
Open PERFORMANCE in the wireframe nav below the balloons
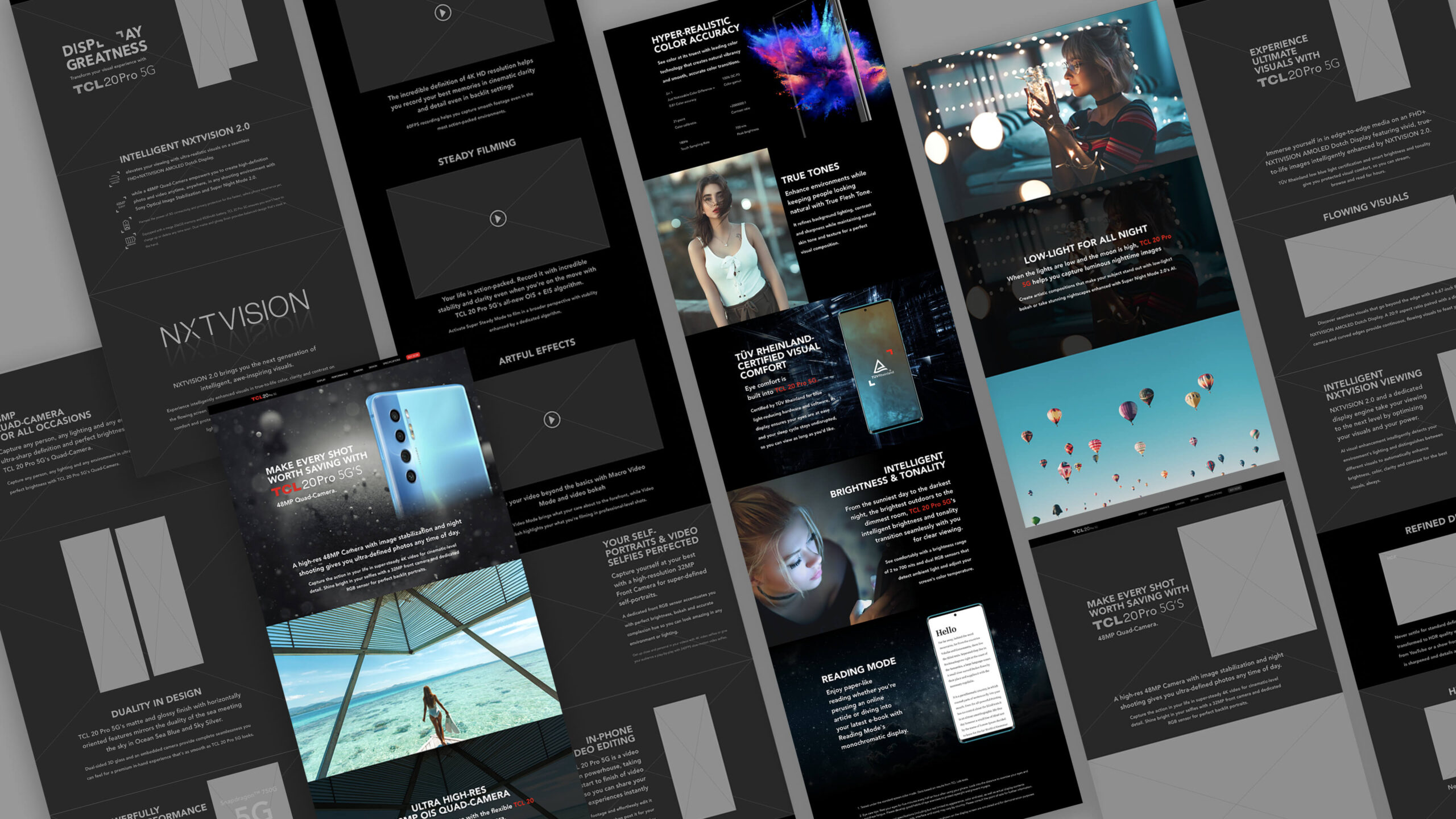click(x=1161, y=508)
